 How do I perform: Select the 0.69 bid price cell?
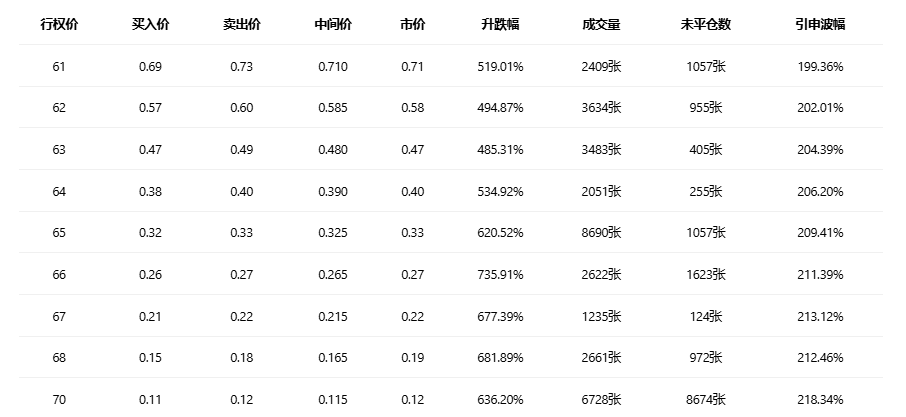click(150, 66)
